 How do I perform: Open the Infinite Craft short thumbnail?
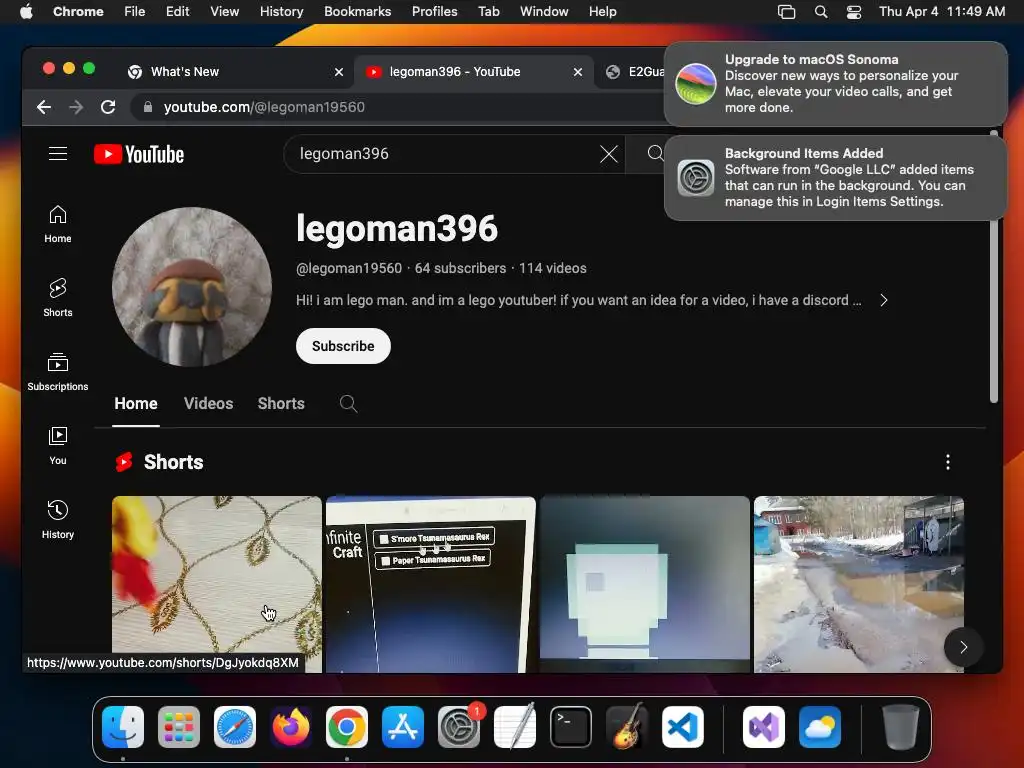click(x=430, y=584)
